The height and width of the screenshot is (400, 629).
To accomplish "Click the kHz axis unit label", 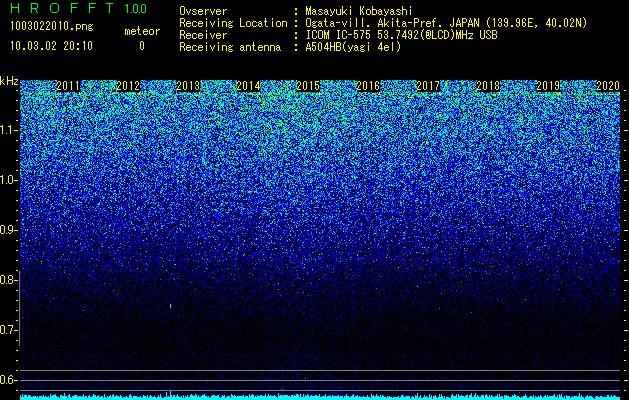I will point(9,81).
